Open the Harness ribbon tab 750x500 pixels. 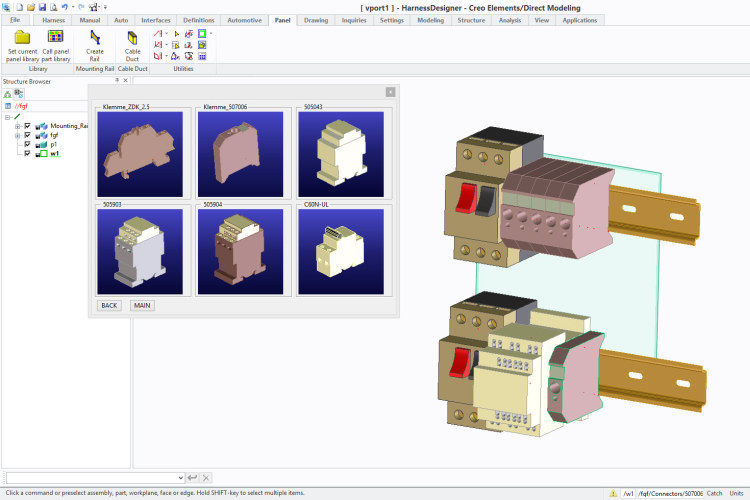[54, 20]
